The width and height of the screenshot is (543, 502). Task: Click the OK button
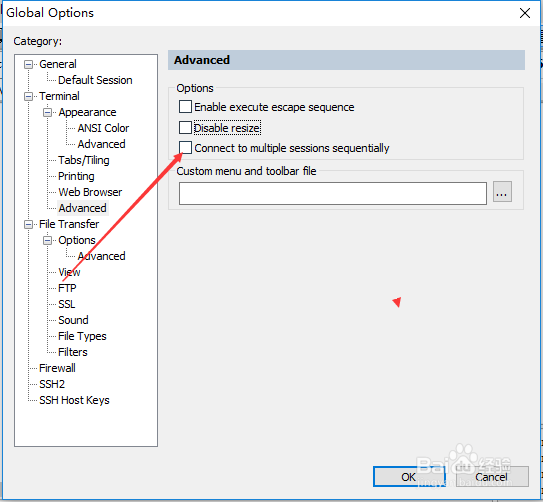pyautogui.click(x=408, y=477)
